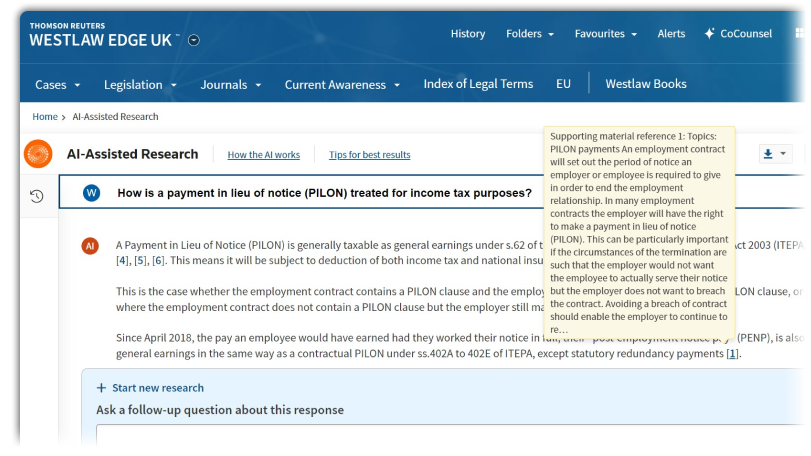The image size is (811, 456).
Task: Open 'Tips for best results' link
Action: point(369,155)
